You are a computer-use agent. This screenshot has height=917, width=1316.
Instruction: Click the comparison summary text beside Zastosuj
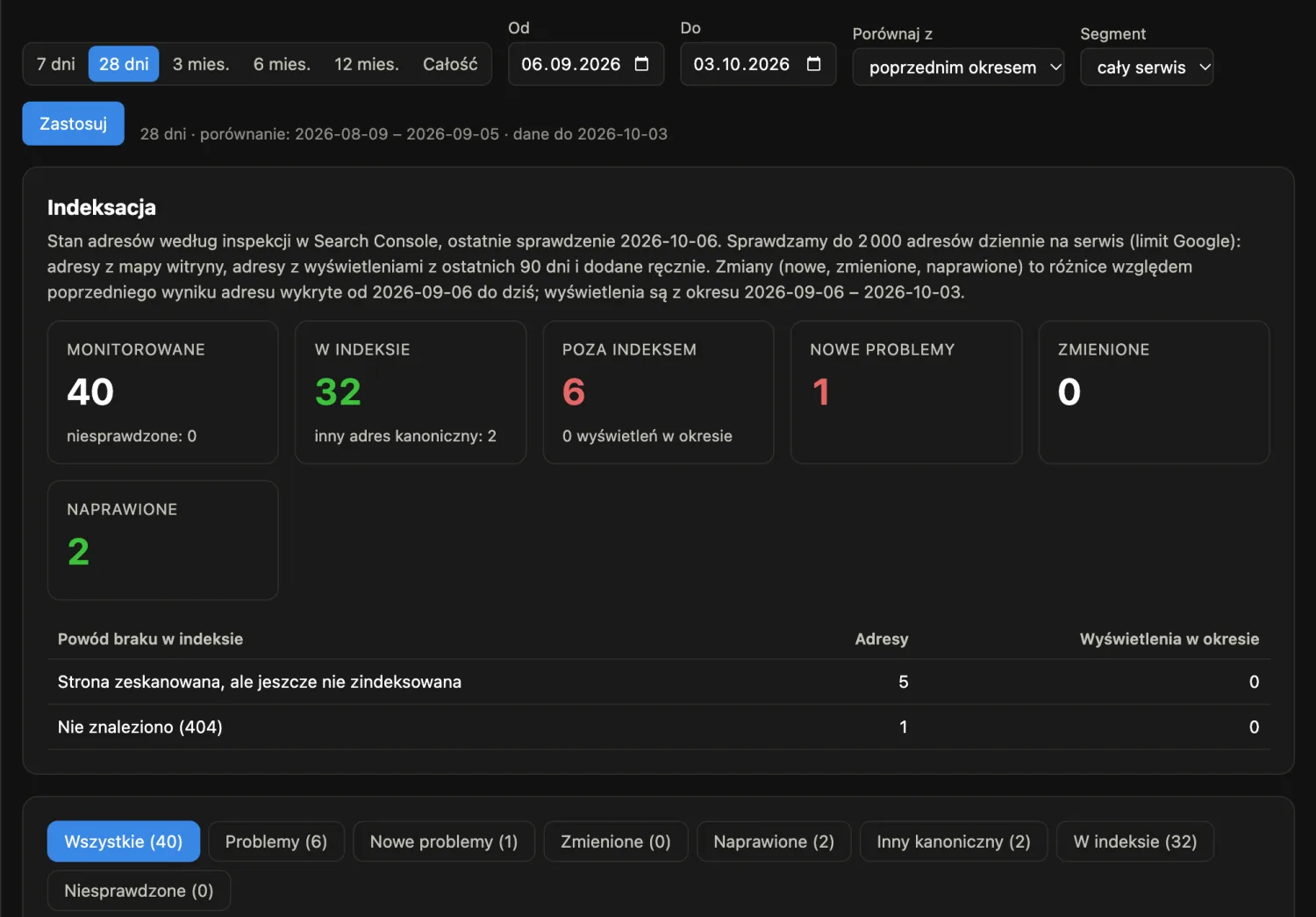tap(404, 134)
